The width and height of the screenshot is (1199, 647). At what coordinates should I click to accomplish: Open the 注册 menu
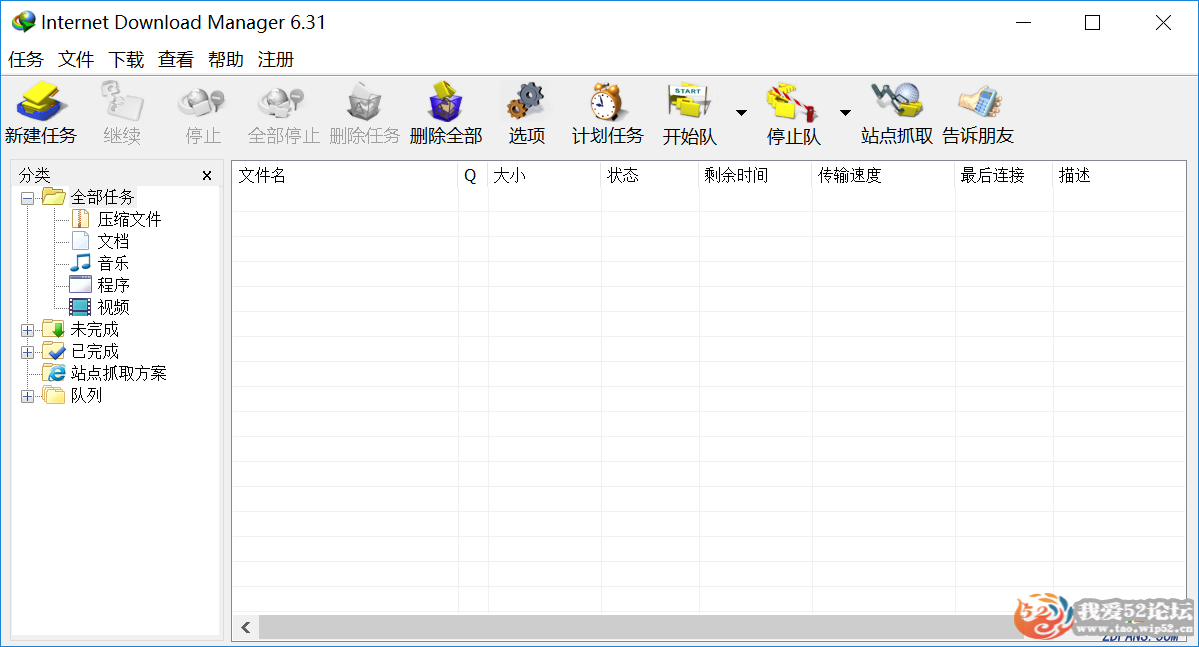click(276, 60)
